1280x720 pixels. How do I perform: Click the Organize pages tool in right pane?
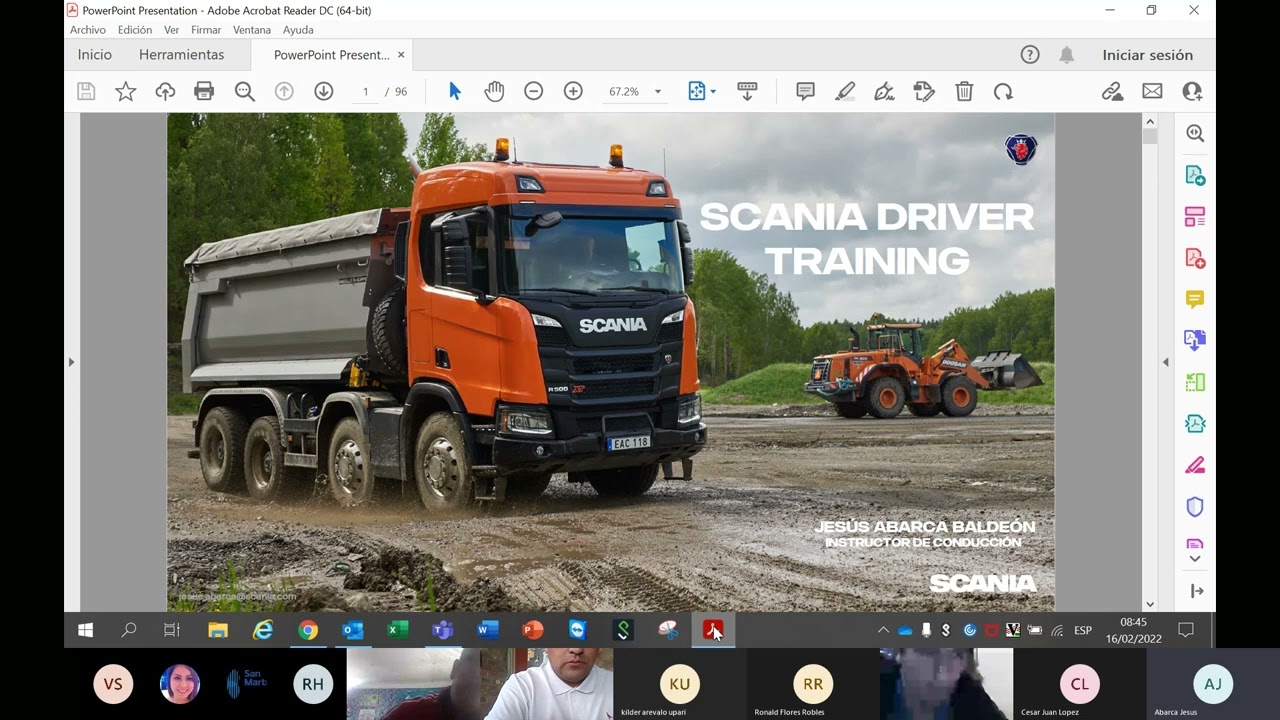[1195, 216]
